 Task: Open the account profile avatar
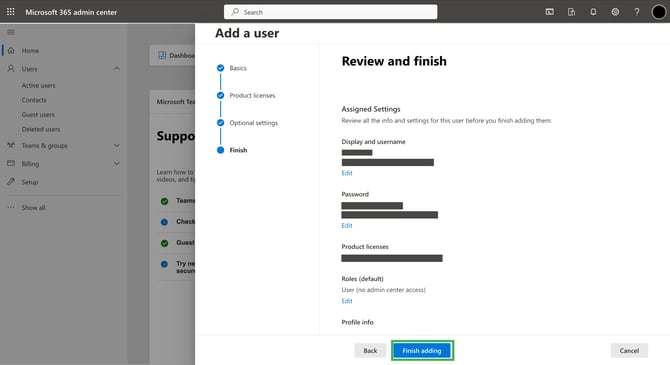pyautogui.click(x=658, y=12)
